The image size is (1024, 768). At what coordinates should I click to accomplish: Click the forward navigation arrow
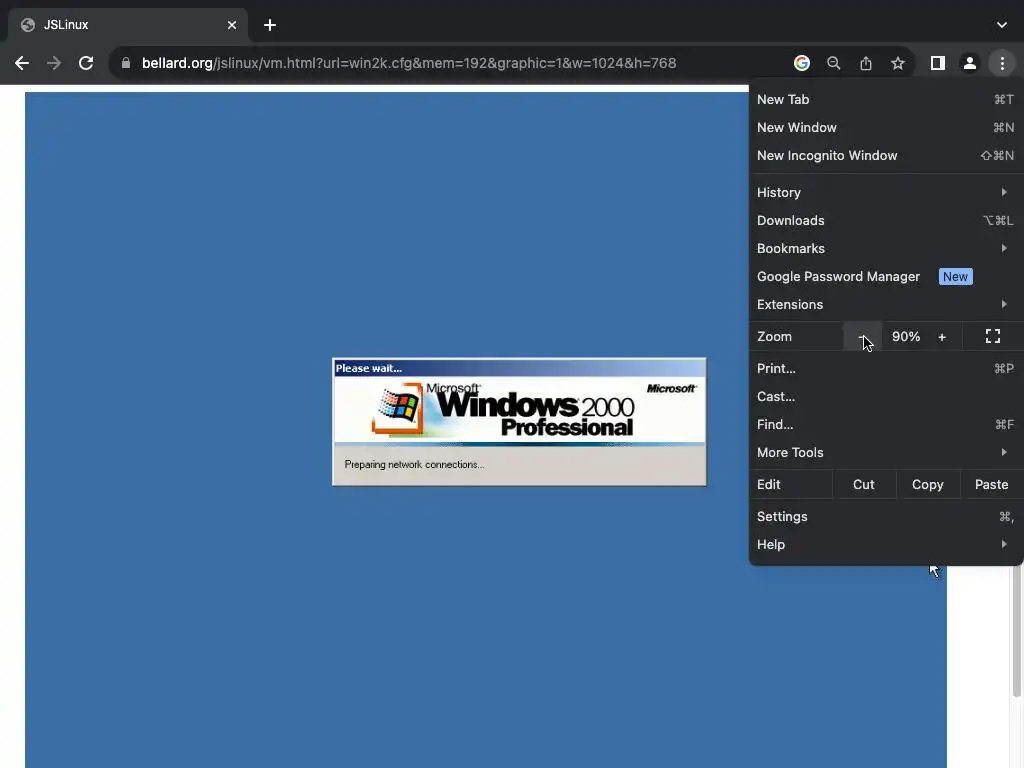tap(54, 63)
